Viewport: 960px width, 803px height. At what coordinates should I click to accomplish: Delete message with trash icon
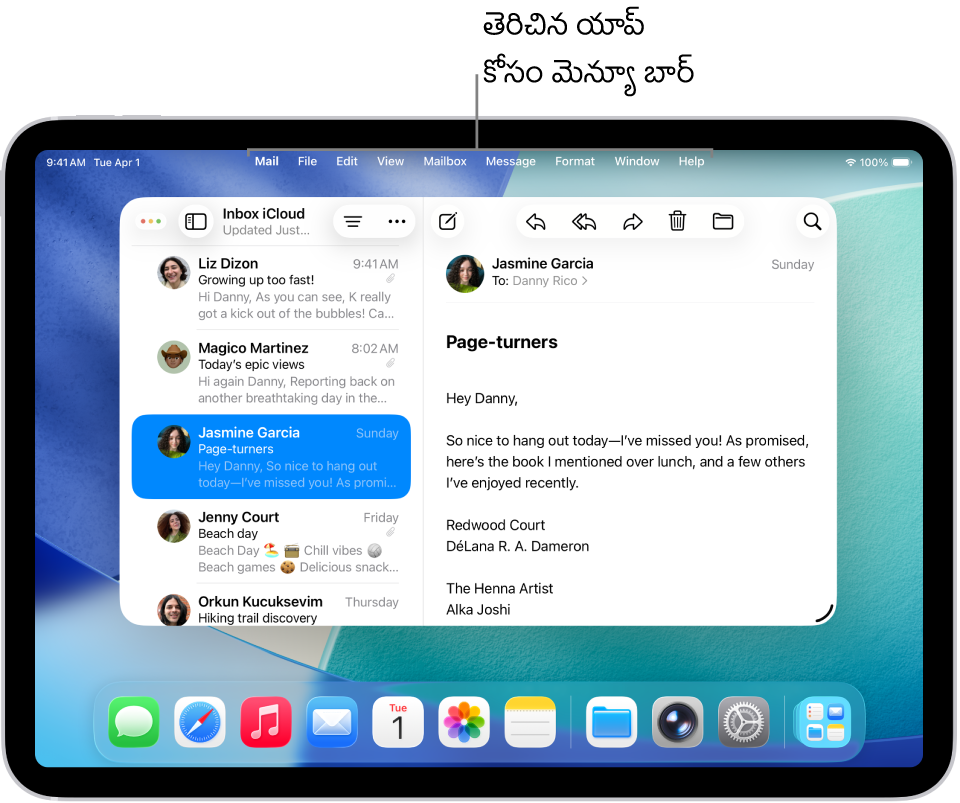click(x=677, y=221)
